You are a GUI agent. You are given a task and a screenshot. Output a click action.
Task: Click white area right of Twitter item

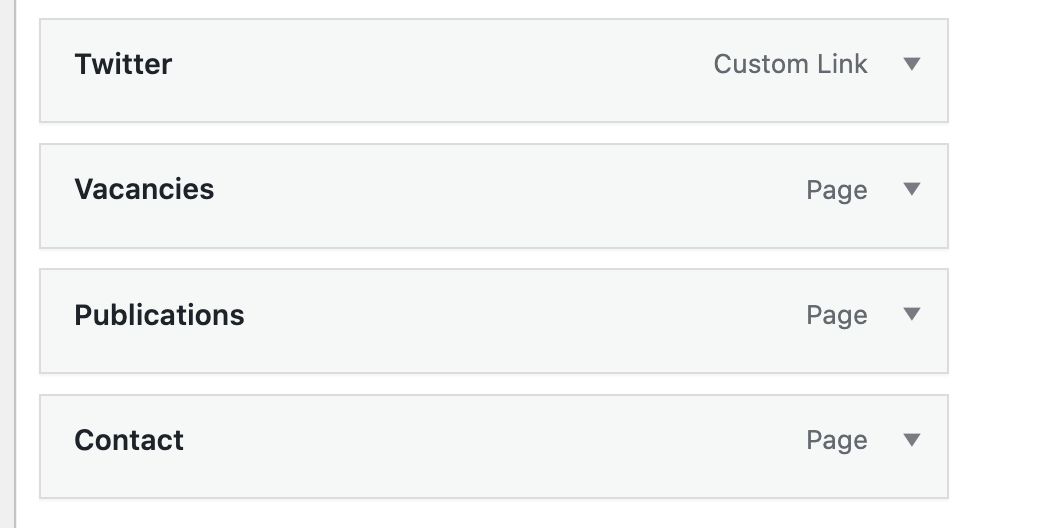click(996, 70)
